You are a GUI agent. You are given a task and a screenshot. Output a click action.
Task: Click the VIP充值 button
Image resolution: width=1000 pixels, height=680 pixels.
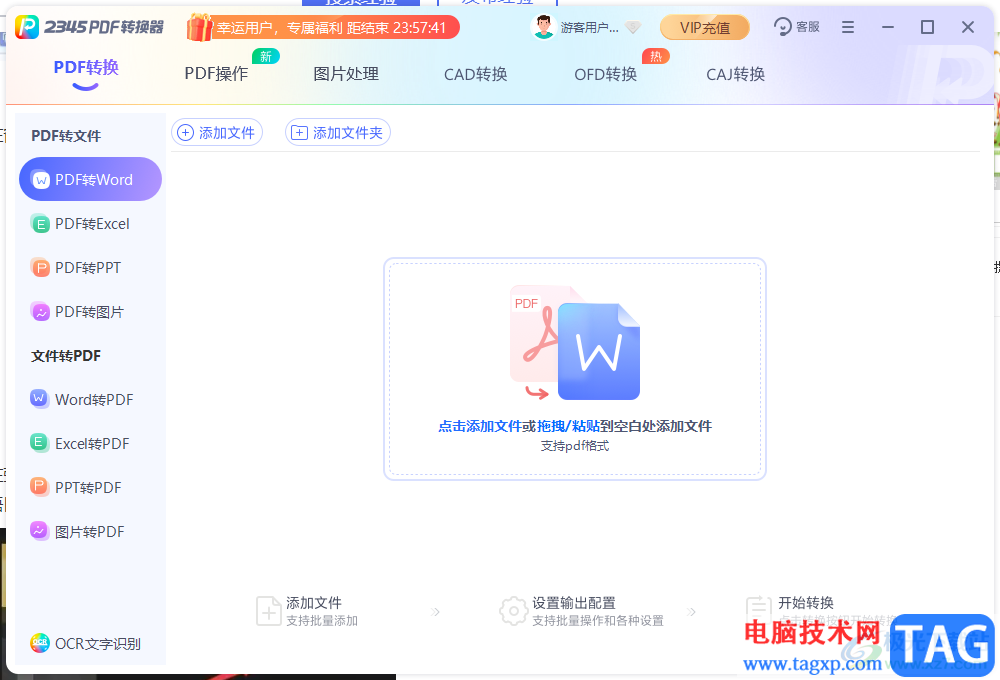pyautogui.click(x=705, y=27)
